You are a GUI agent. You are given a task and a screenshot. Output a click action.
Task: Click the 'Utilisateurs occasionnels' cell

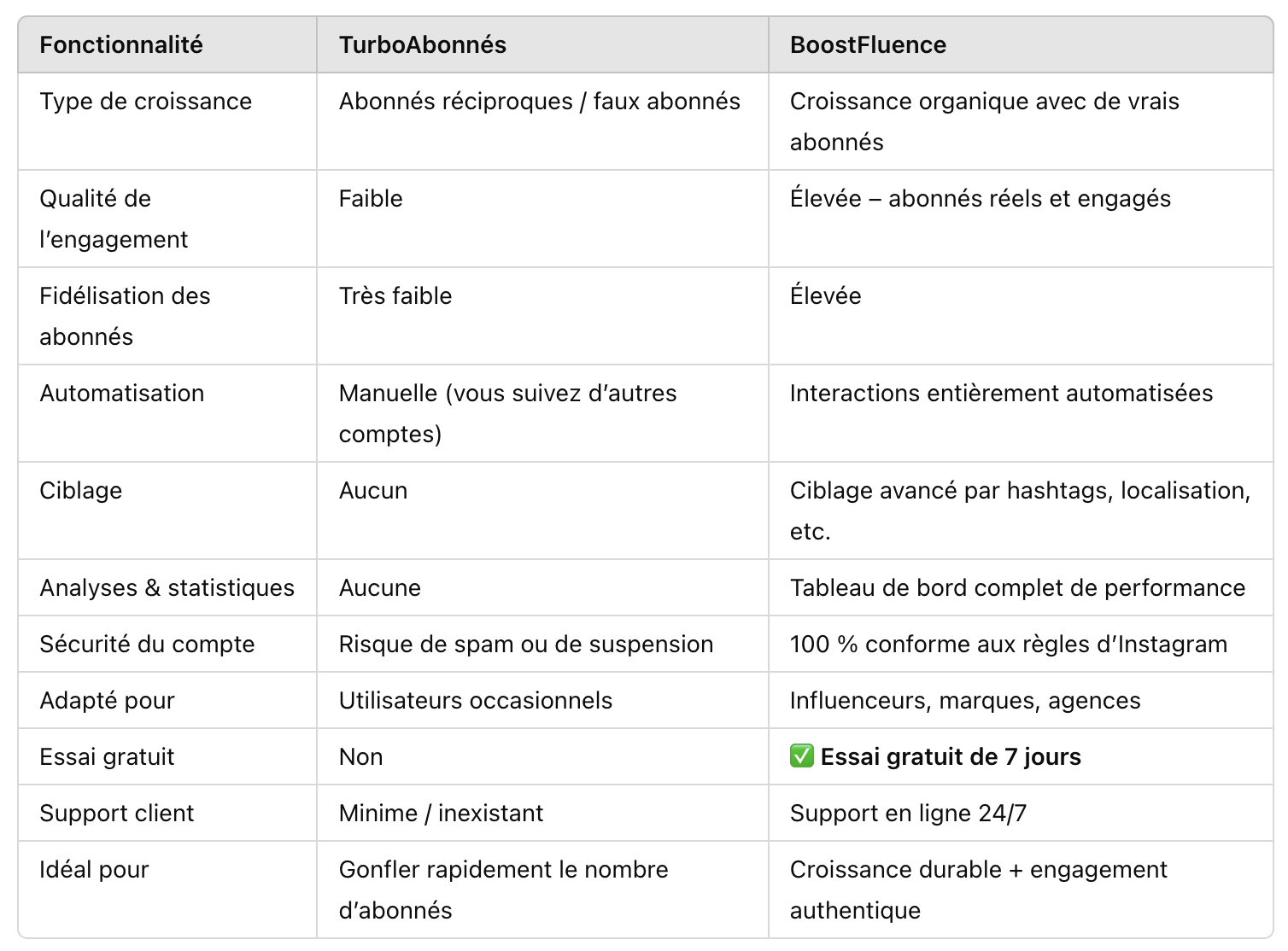pyautogui.click(x=476, y=701)
